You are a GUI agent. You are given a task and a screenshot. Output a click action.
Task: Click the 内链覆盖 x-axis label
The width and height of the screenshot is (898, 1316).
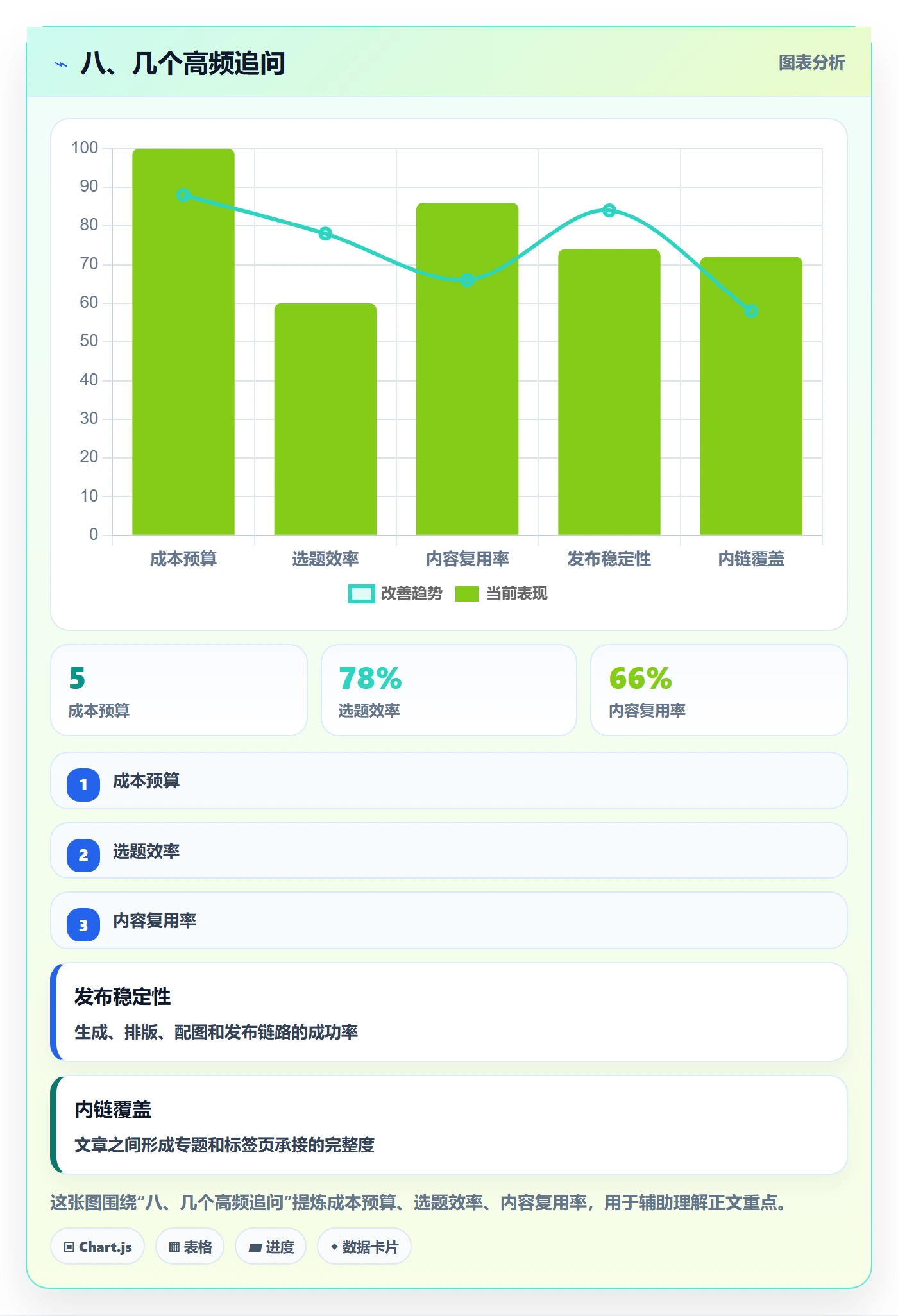[751, 559]
